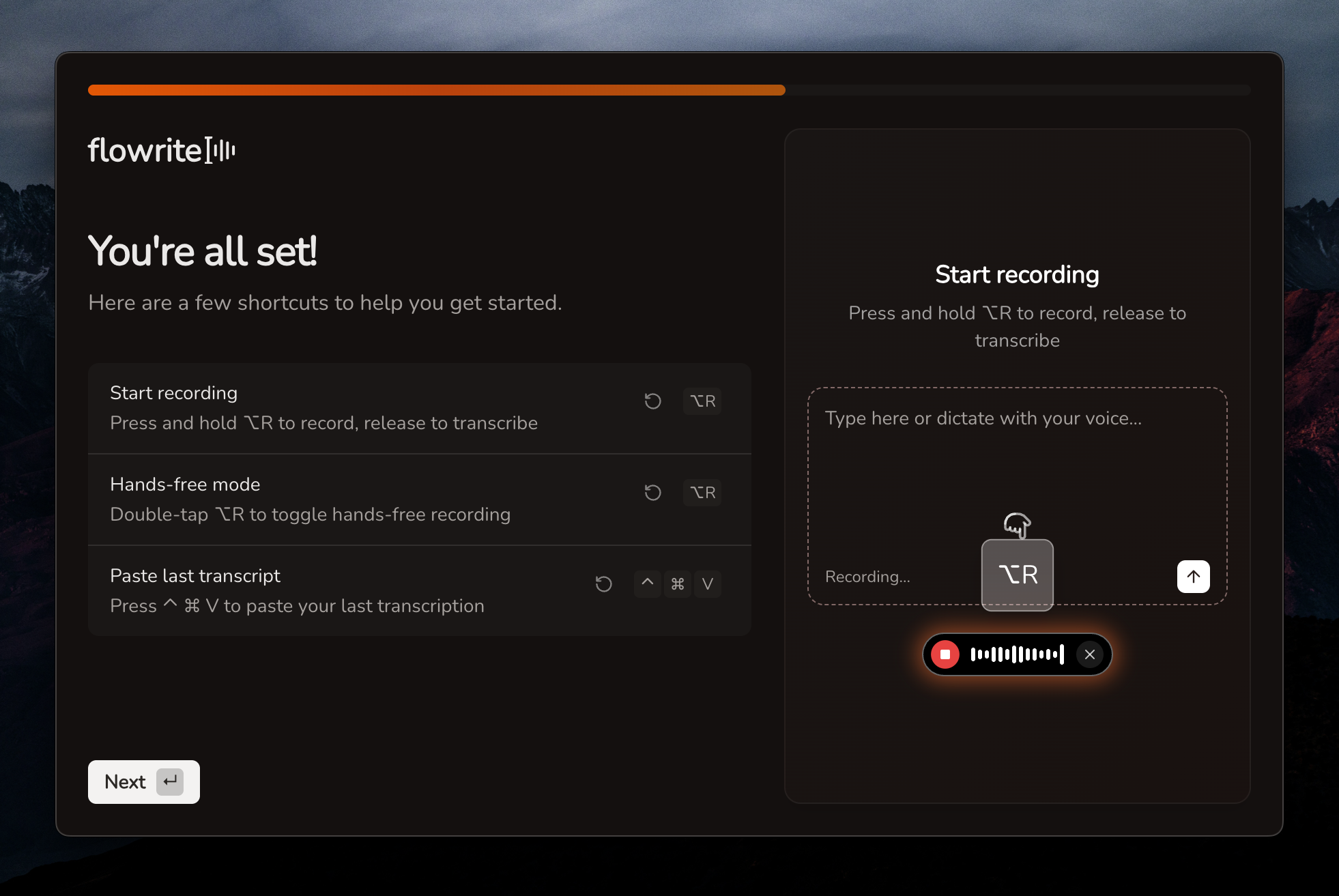Screen dimensions: 1339x896
Task: Click the ⌘ key badge in Paste shortcut
Action: [678, 584]
